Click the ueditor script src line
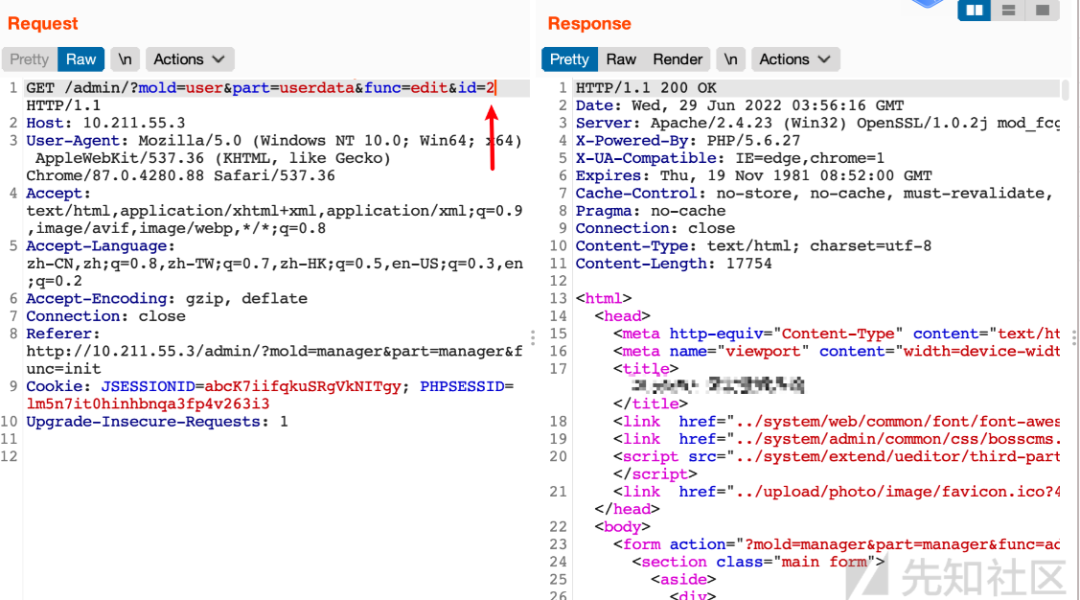This screenshot has height=600, width=1080. pos(836,457)
